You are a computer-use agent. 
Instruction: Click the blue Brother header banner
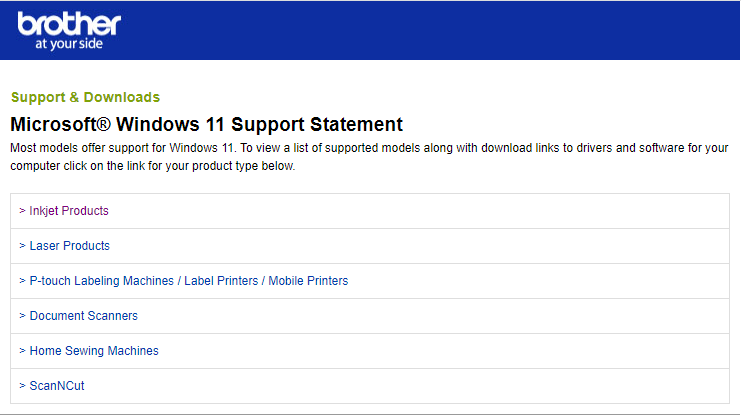[x=370, y=30]
